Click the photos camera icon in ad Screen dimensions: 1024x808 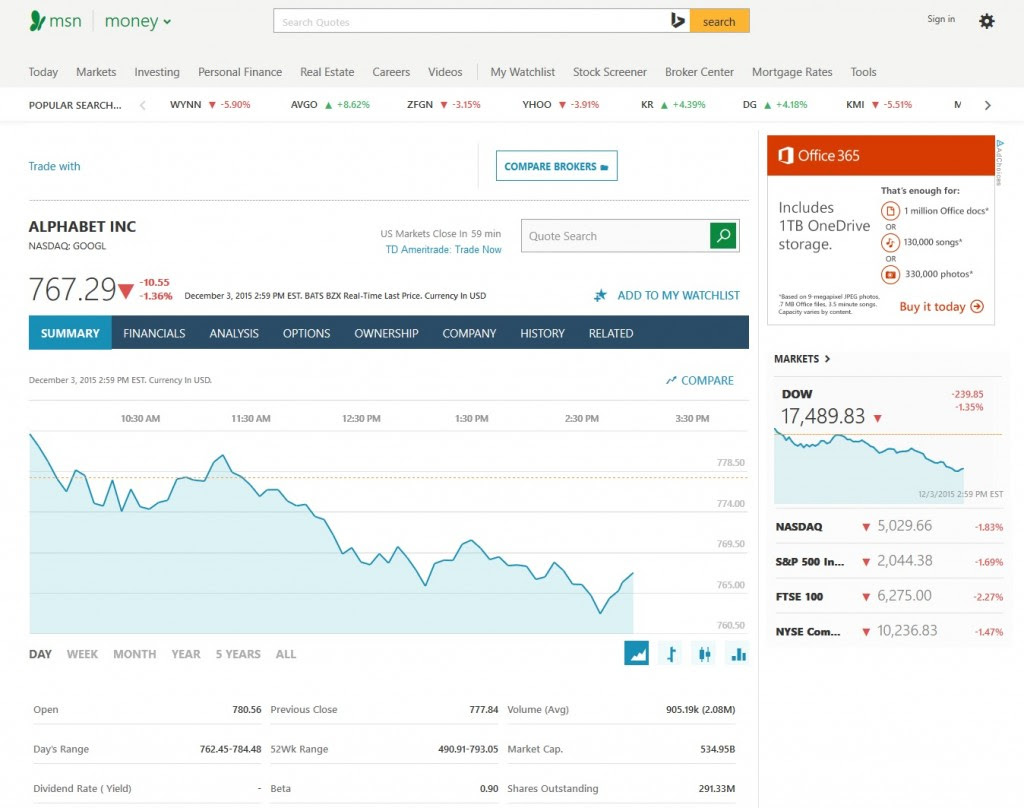point(890,274)
